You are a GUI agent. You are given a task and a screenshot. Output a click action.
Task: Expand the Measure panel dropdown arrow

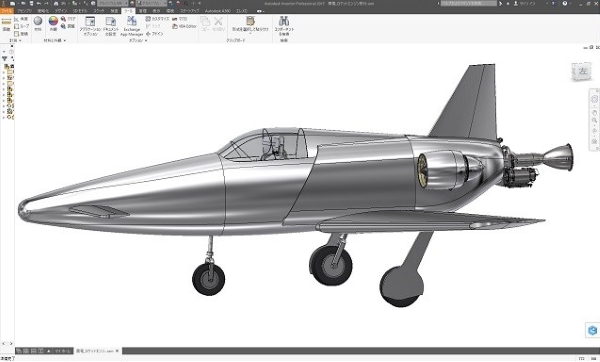click(x=20, y=40)
